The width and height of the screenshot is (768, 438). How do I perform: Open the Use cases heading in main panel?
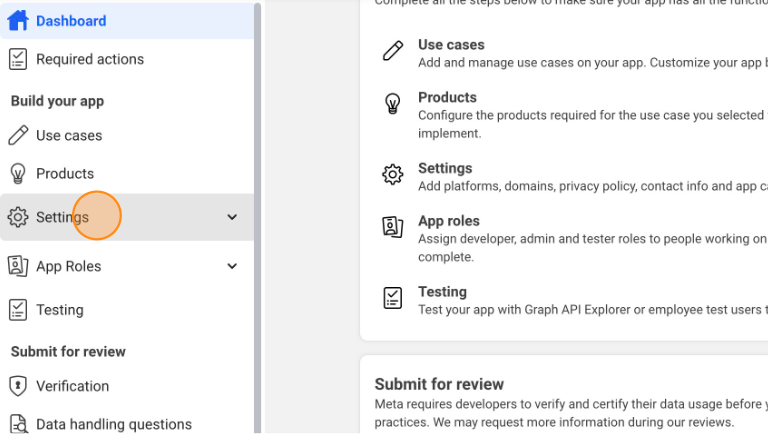(x=451, y=45)
